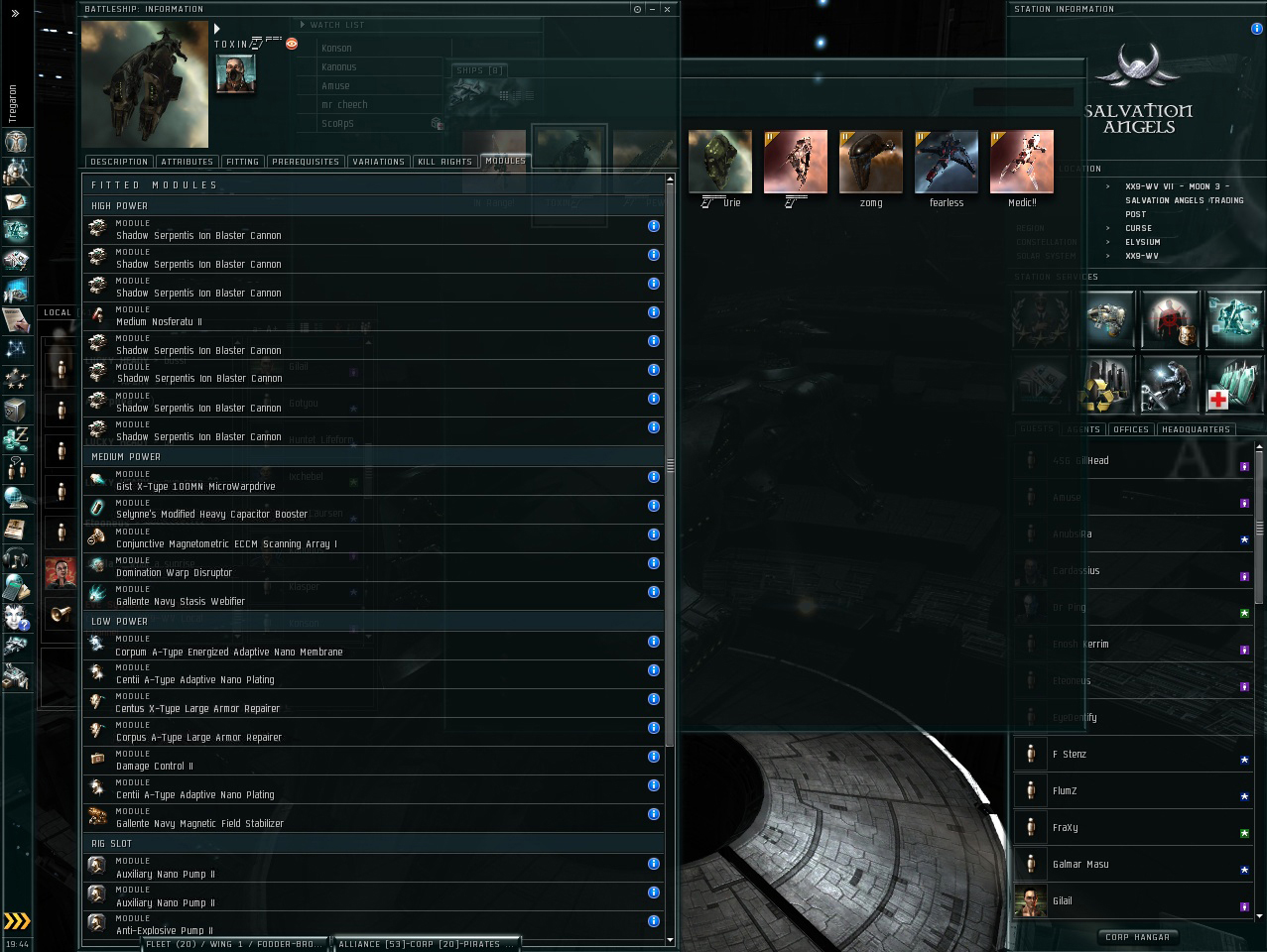1267x952 pixels.
Task: Open the Agents station tab
Action: 1083,429
